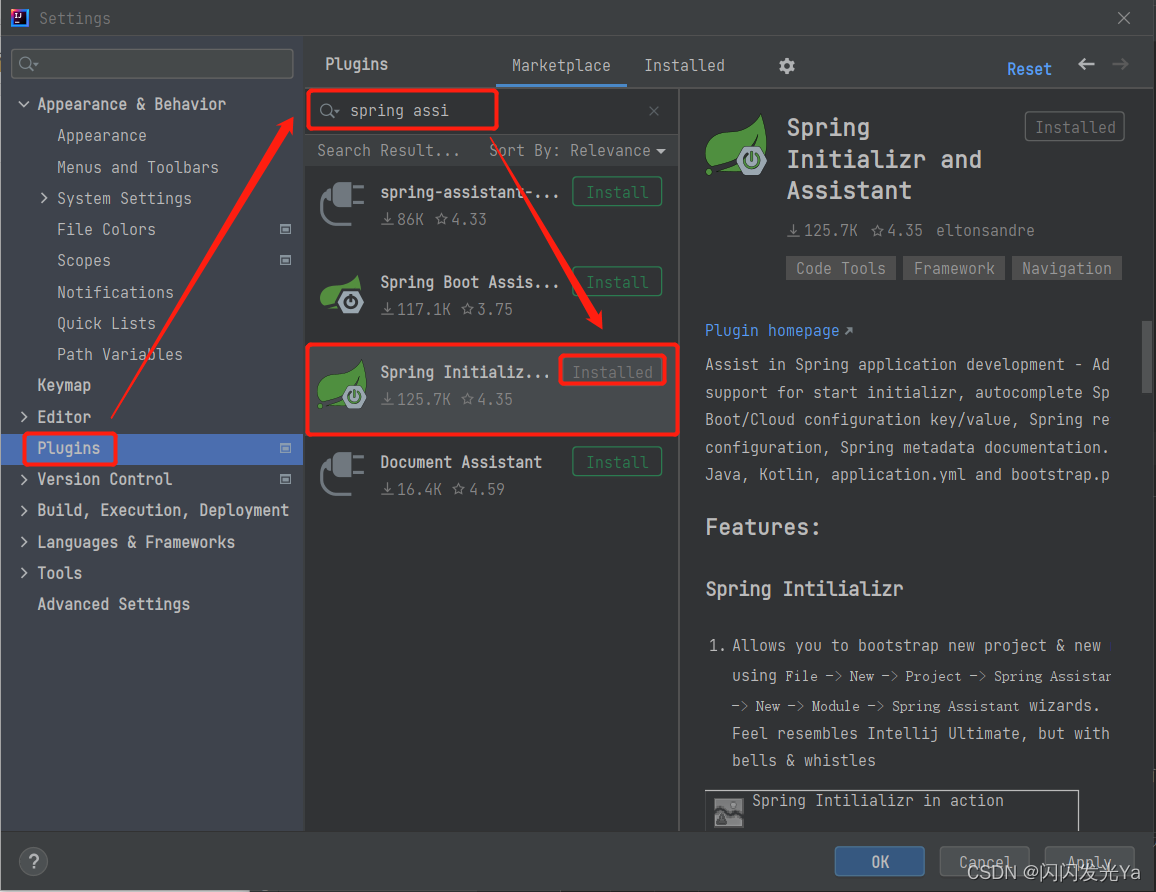
Task: Click the Framework tag
Action: pos(954,268)
